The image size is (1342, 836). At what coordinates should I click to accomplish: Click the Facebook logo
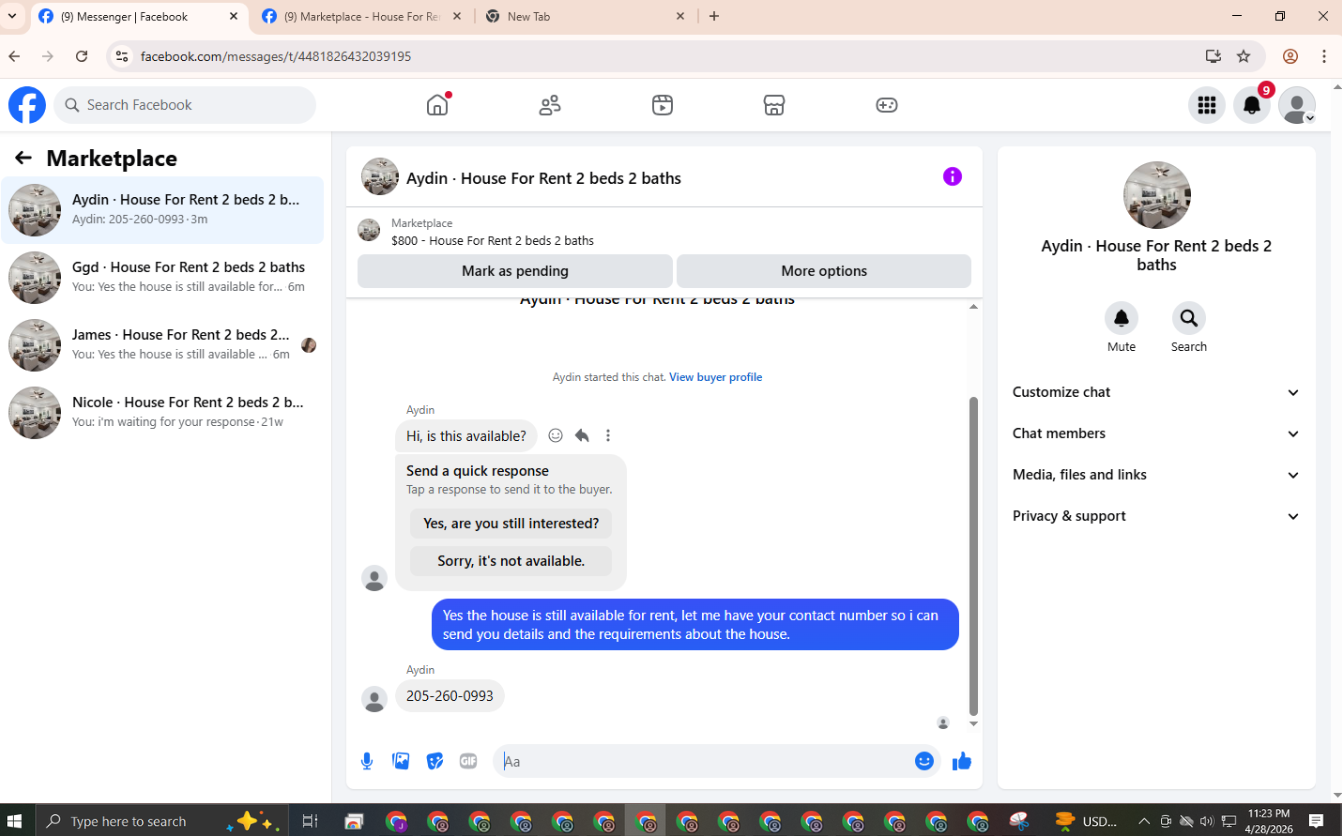click(x=27, y=105)
